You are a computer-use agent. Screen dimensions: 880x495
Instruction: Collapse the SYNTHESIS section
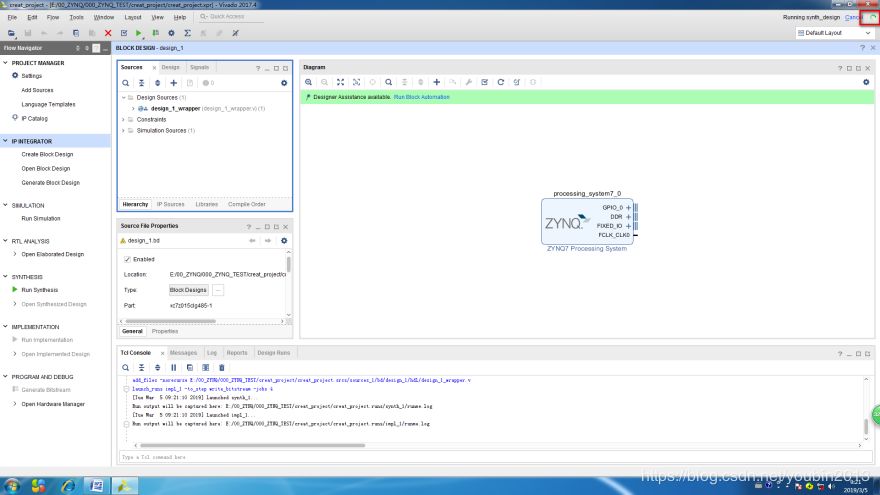coord(6,277)
